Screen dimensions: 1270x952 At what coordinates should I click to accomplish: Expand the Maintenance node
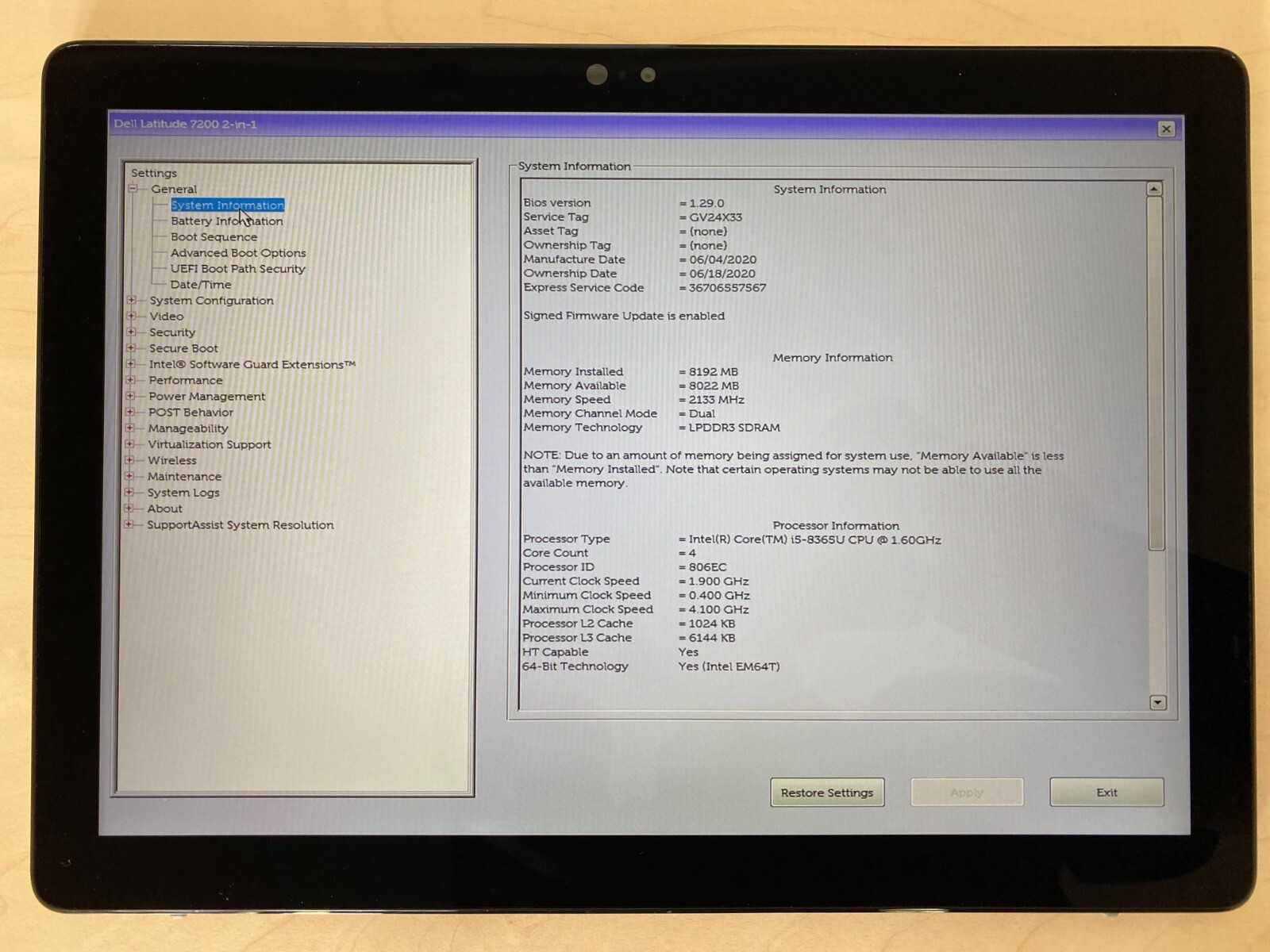click(x=129, y=476)
